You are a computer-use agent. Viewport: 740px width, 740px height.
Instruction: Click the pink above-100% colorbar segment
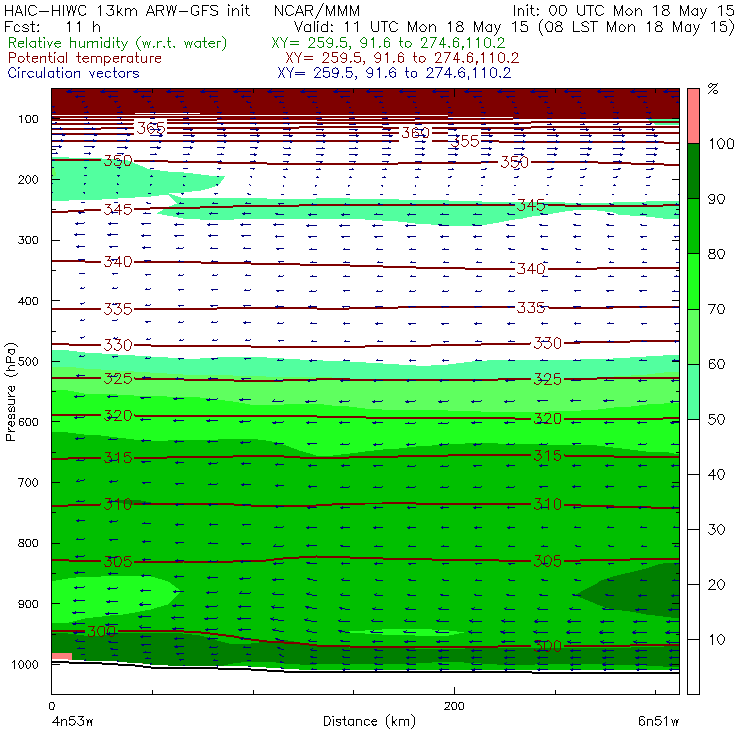coord(693,116)
